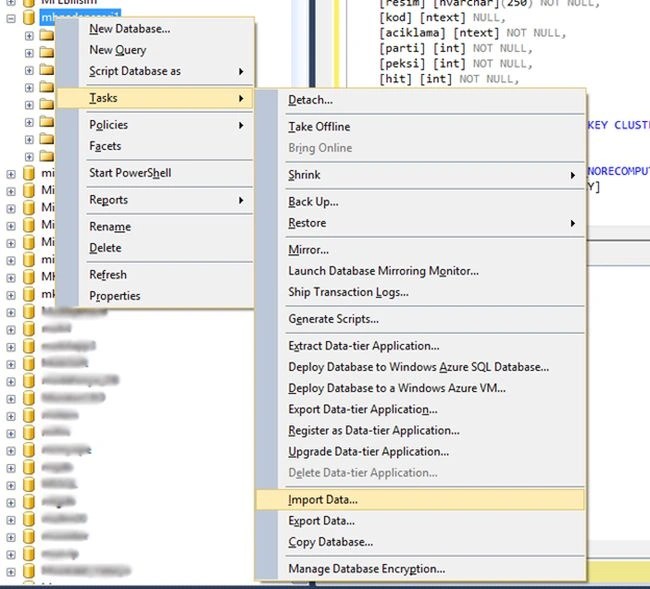The width and height of the screenshot is (650, 589).
Task: Open Manage Database Encryption...
Action: 420,569
